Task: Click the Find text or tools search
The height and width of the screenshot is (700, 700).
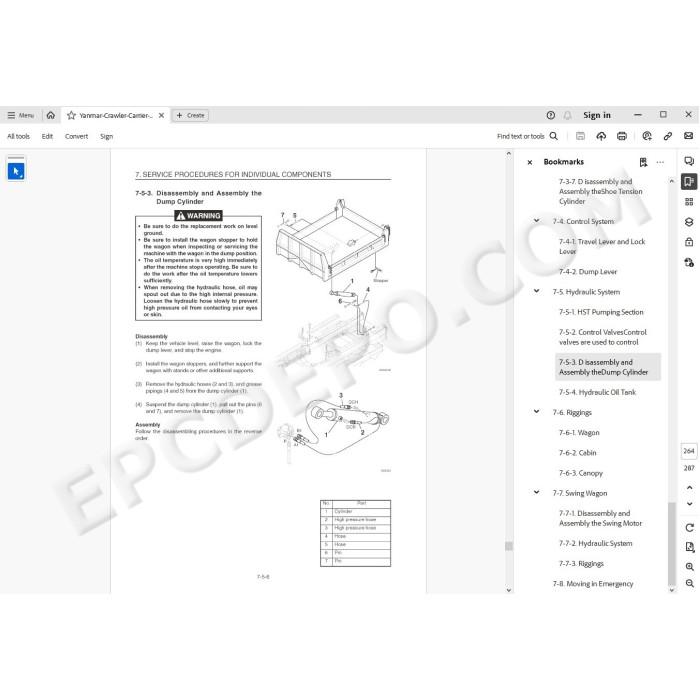Action: (527, 136)
